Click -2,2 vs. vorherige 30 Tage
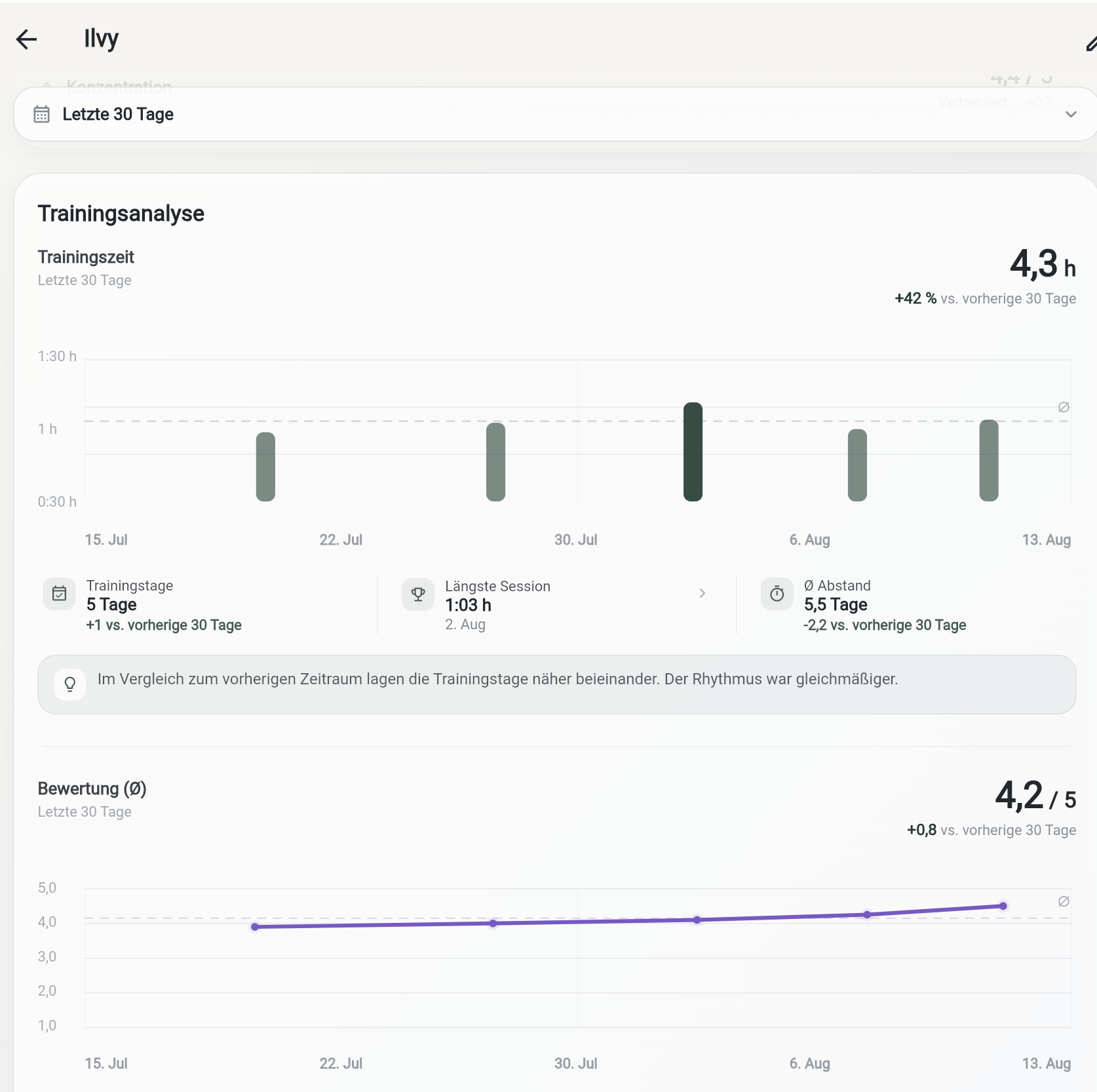The width and height of the screenshot is (1097, 1092). (885, 625)
